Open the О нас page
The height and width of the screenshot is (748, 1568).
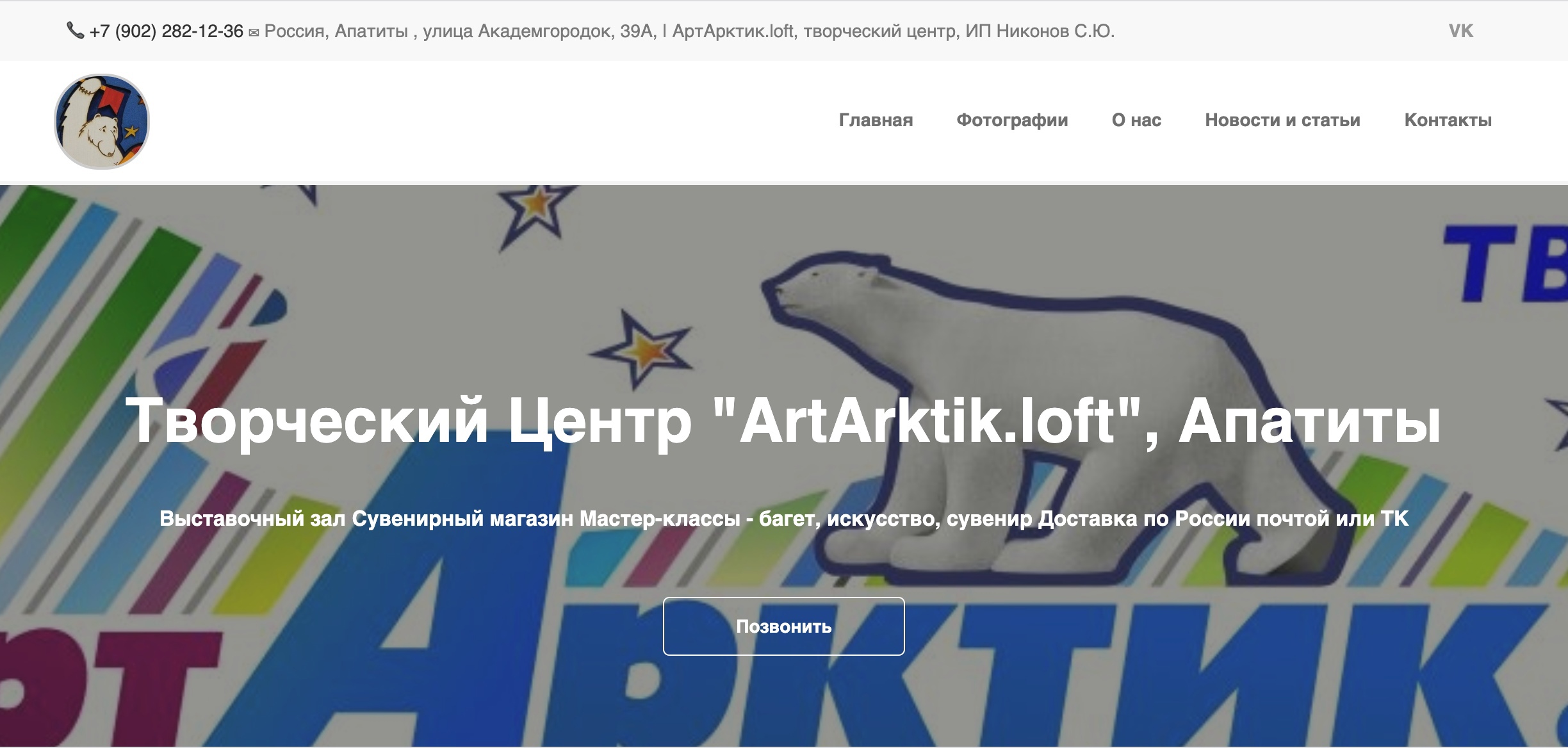tap(1136, 120)
